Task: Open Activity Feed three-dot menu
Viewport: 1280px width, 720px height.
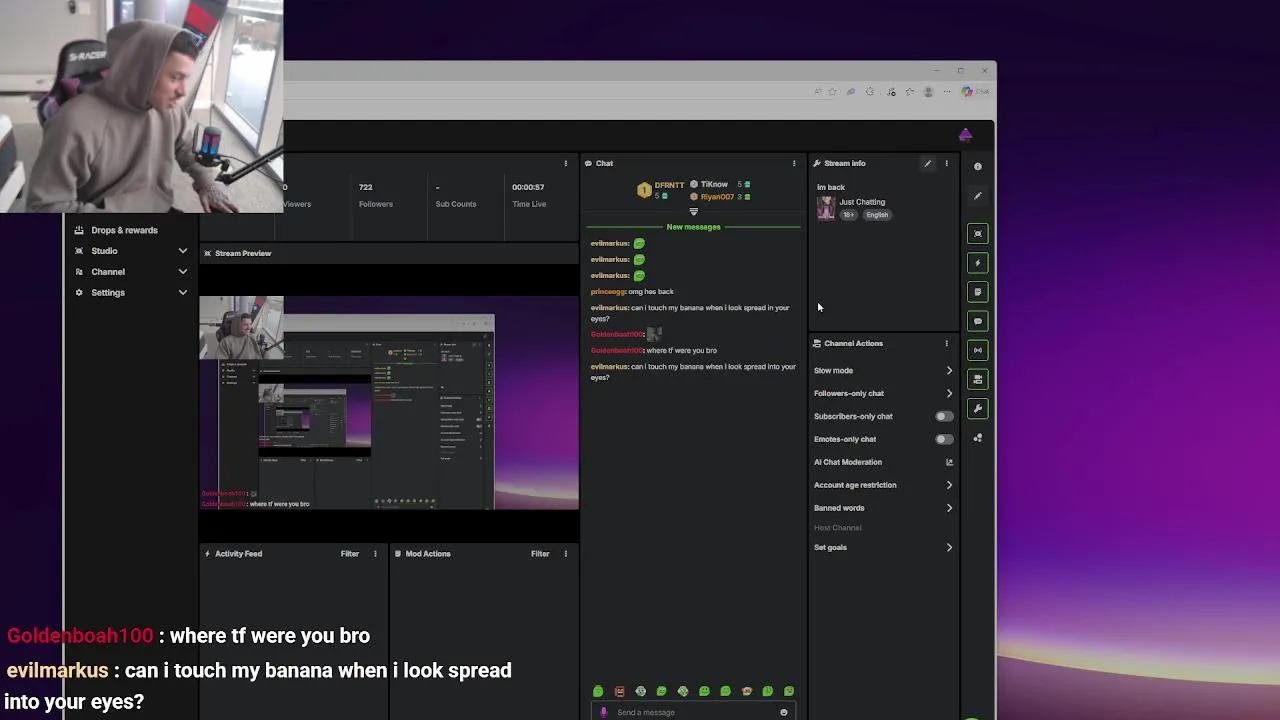Action: click(x=375, y=553)
